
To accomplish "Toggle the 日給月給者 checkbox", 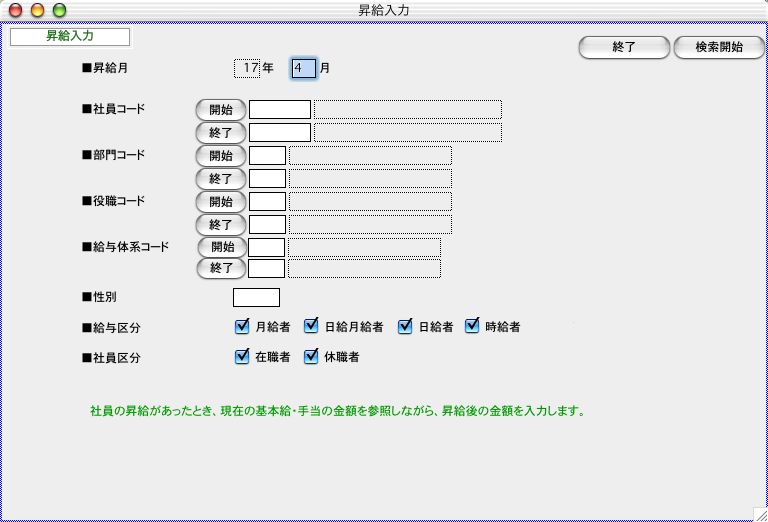I will [312, 326].
